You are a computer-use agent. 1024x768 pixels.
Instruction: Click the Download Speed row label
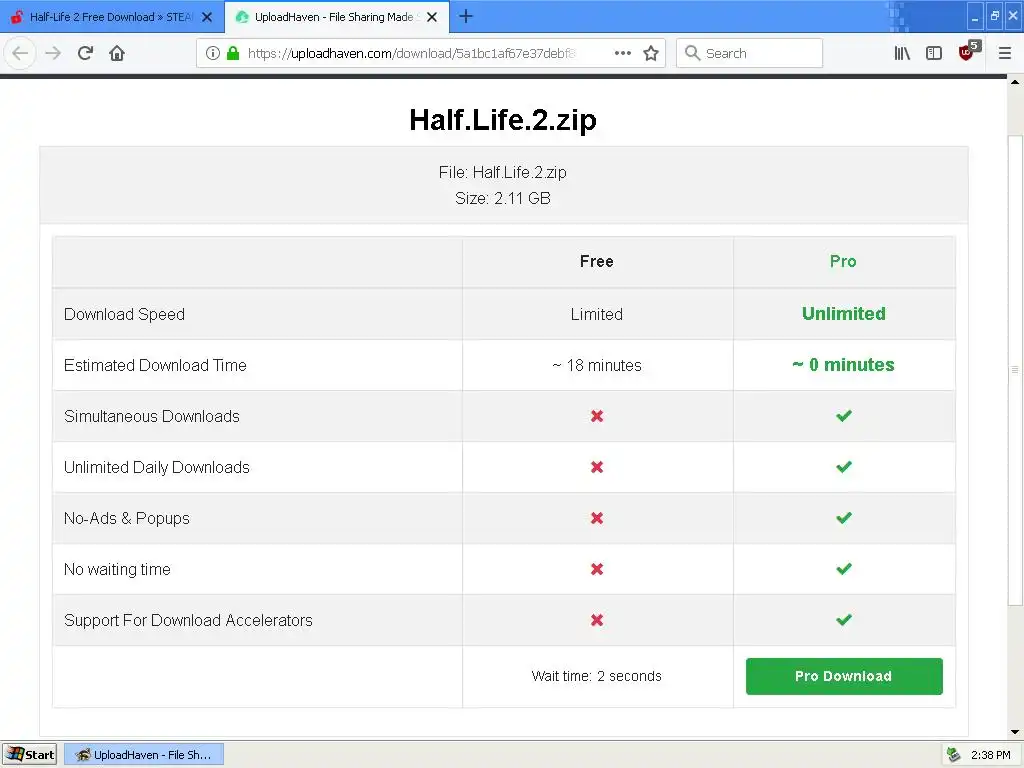124,314
